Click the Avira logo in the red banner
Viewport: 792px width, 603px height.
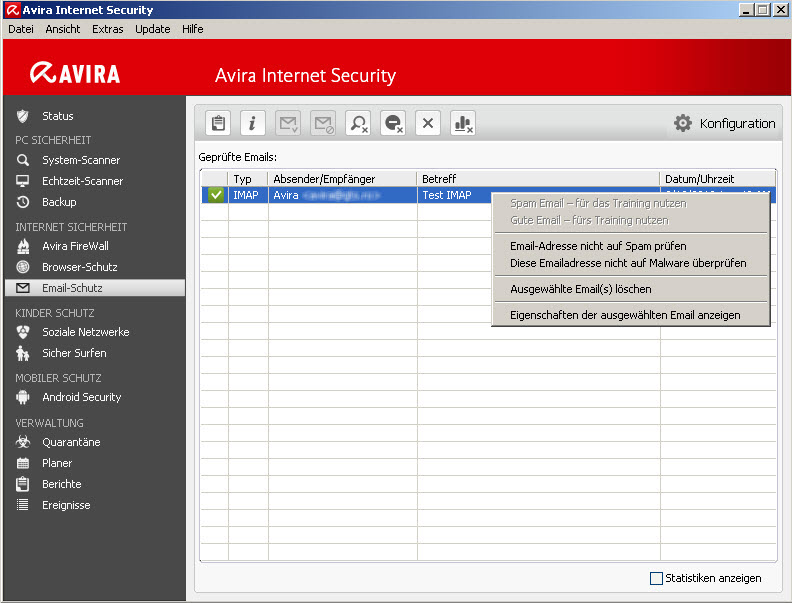pos(75,73)
